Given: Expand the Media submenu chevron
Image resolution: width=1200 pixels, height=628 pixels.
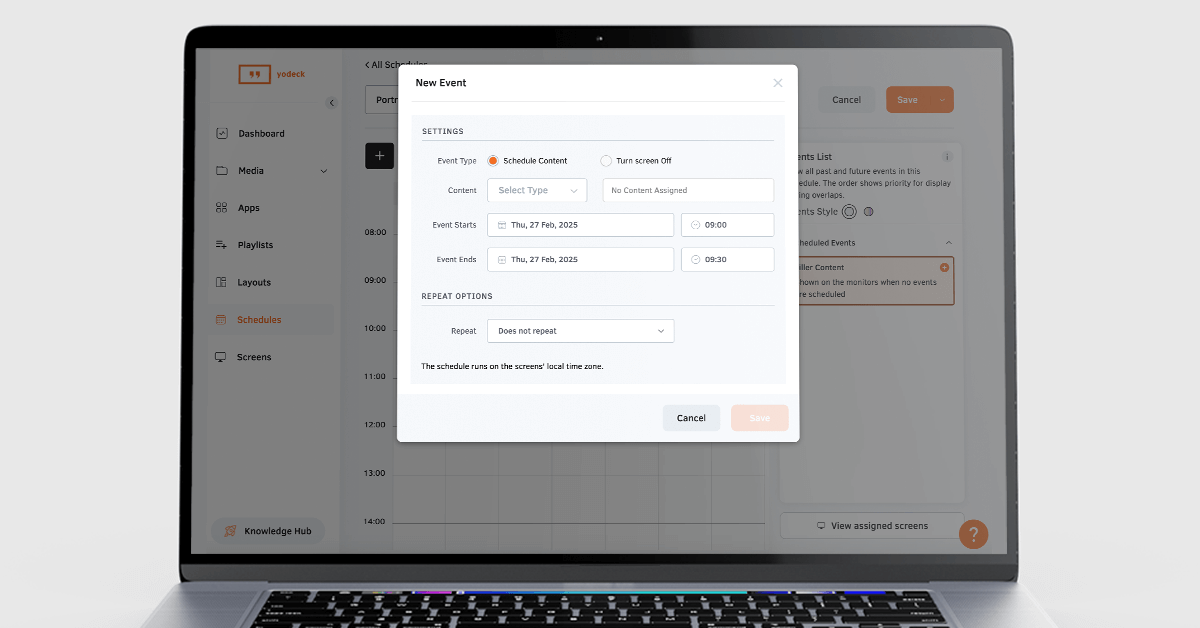Looking at the screenshot, I should tap(323, 171).
